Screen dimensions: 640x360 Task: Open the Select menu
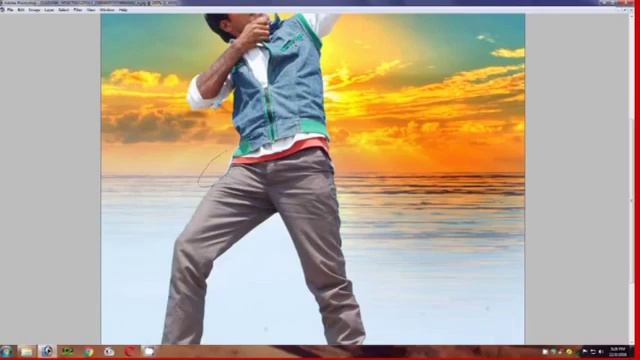[x=64, y=10]
